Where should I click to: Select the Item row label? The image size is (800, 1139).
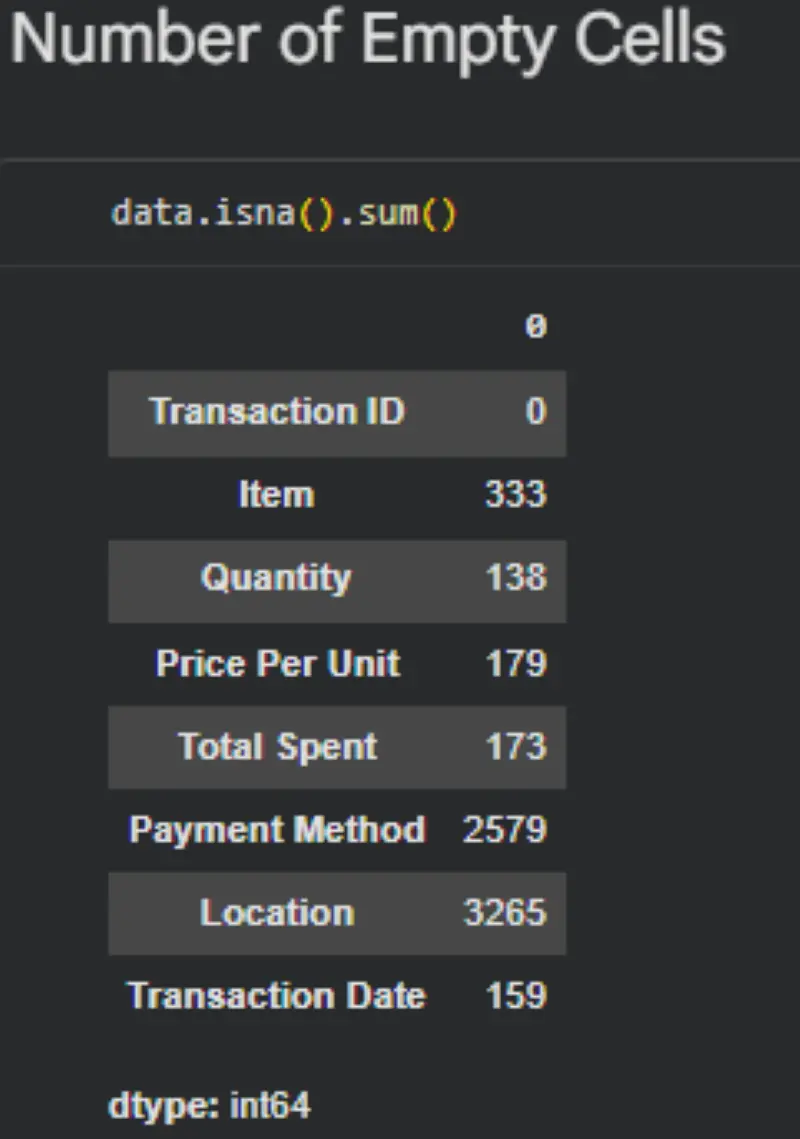coord(276,495)
